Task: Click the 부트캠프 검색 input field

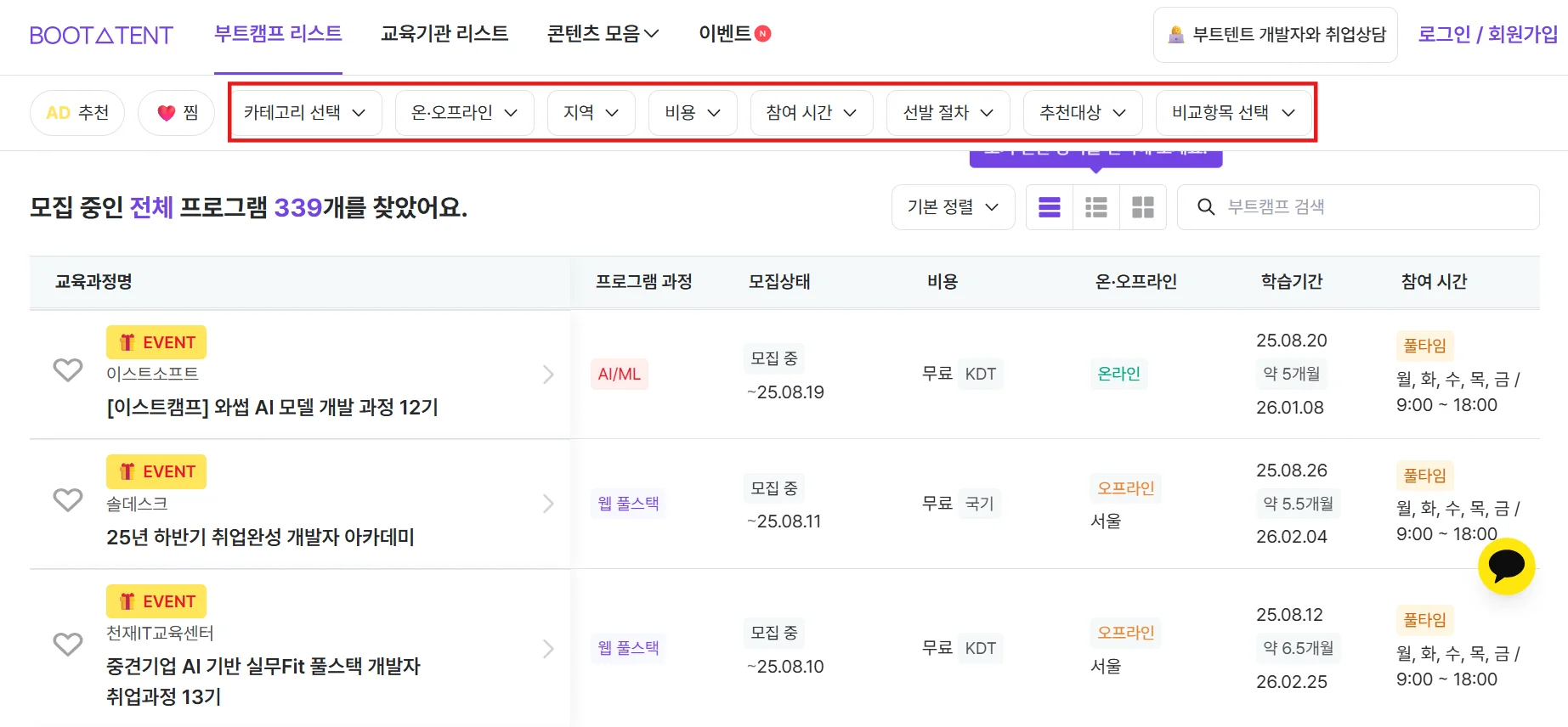Action: pyautogui.click(x=1377, y=207)
